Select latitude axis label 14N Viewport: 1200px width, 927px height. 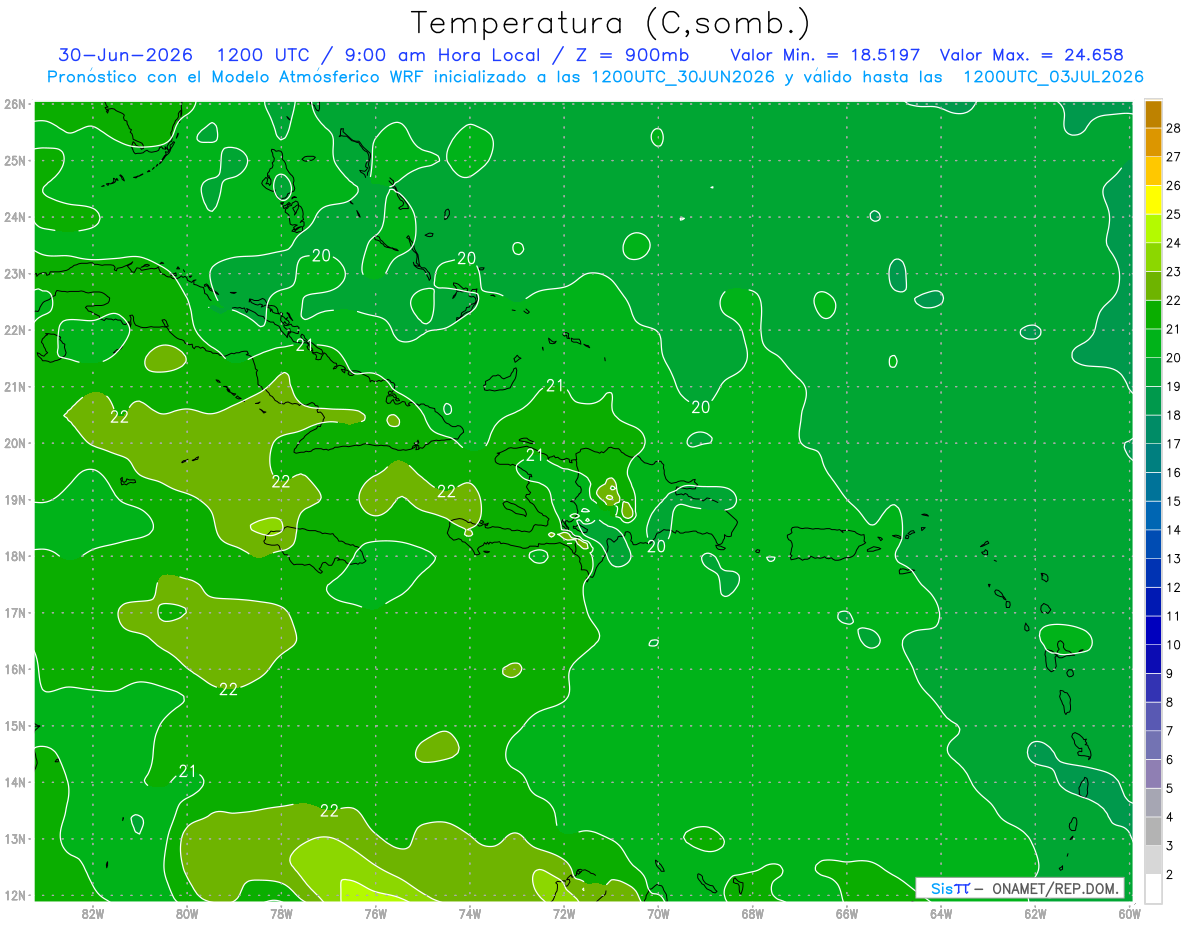coord(14,782)
